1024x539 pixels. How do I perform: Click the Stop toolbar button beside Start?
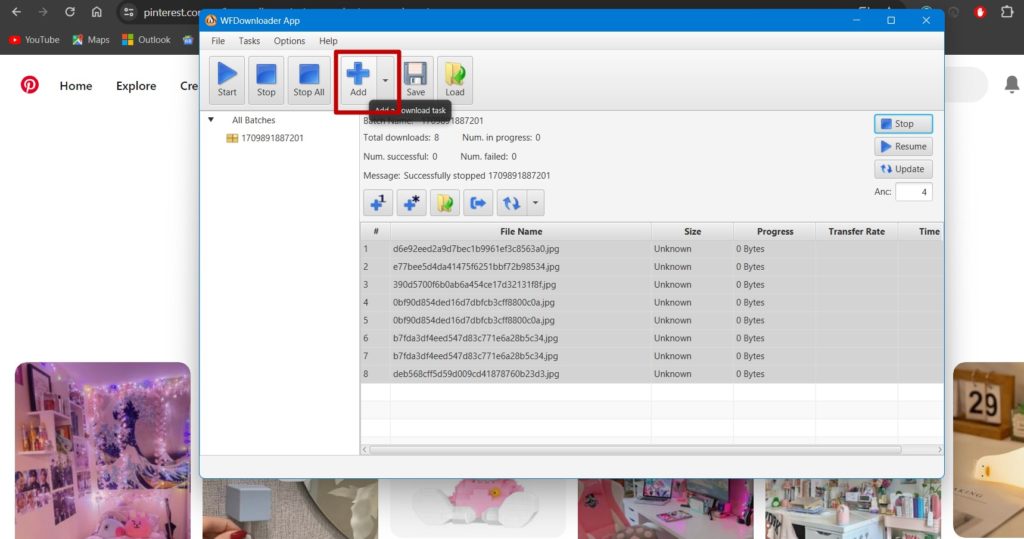click(x=266, y=80)
